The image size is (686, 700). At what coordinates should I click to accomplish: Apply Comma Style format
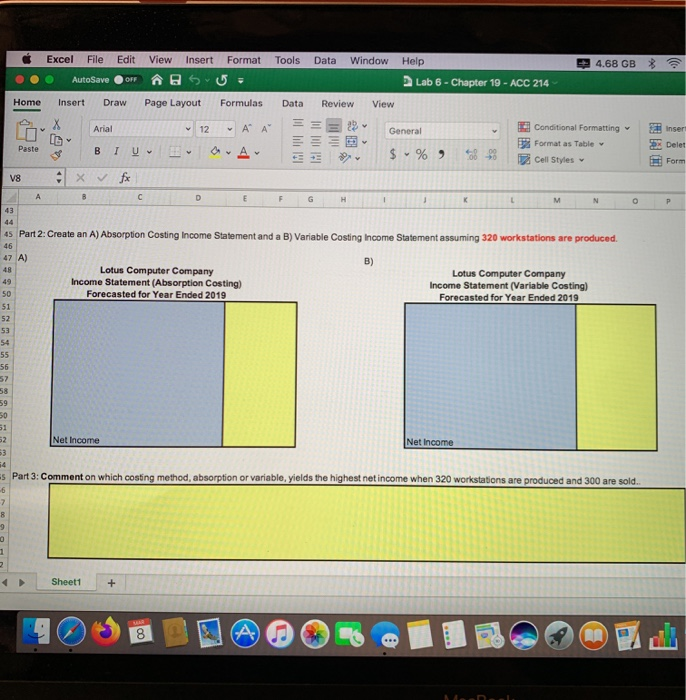coord(441,155)
